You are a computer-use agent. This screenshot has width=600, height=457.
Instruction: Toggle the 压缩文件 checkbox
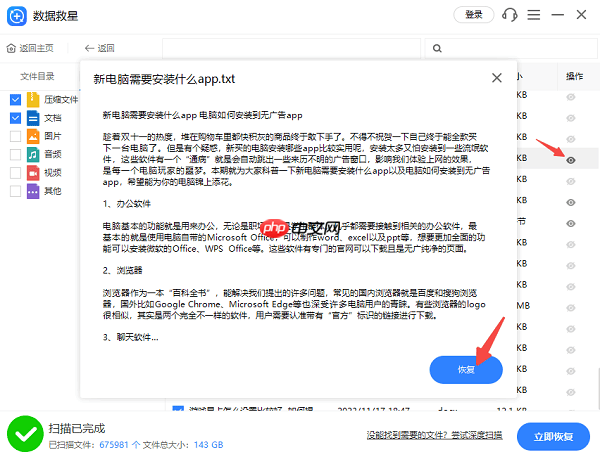pyautogui.click(x=15, y=100)
